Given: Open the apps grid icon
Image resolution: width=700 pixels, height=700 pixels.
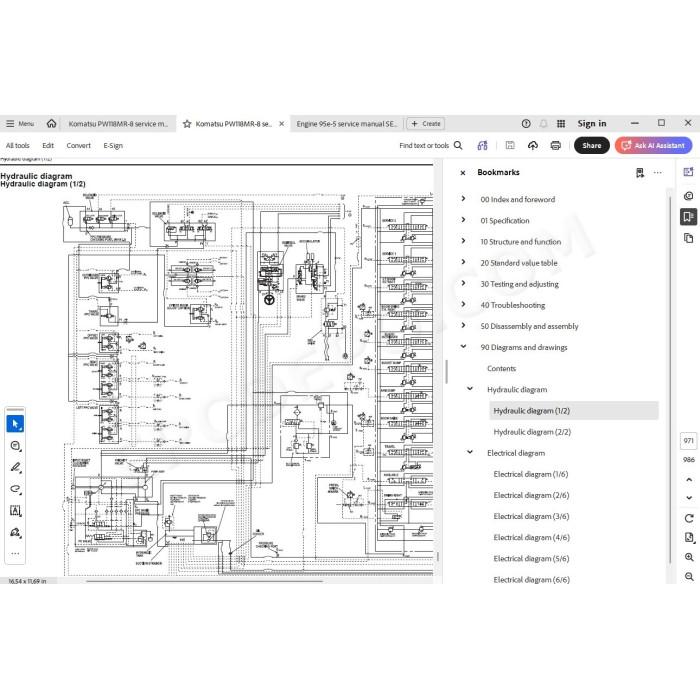Looking at the screenshot, I should [561, 124].
